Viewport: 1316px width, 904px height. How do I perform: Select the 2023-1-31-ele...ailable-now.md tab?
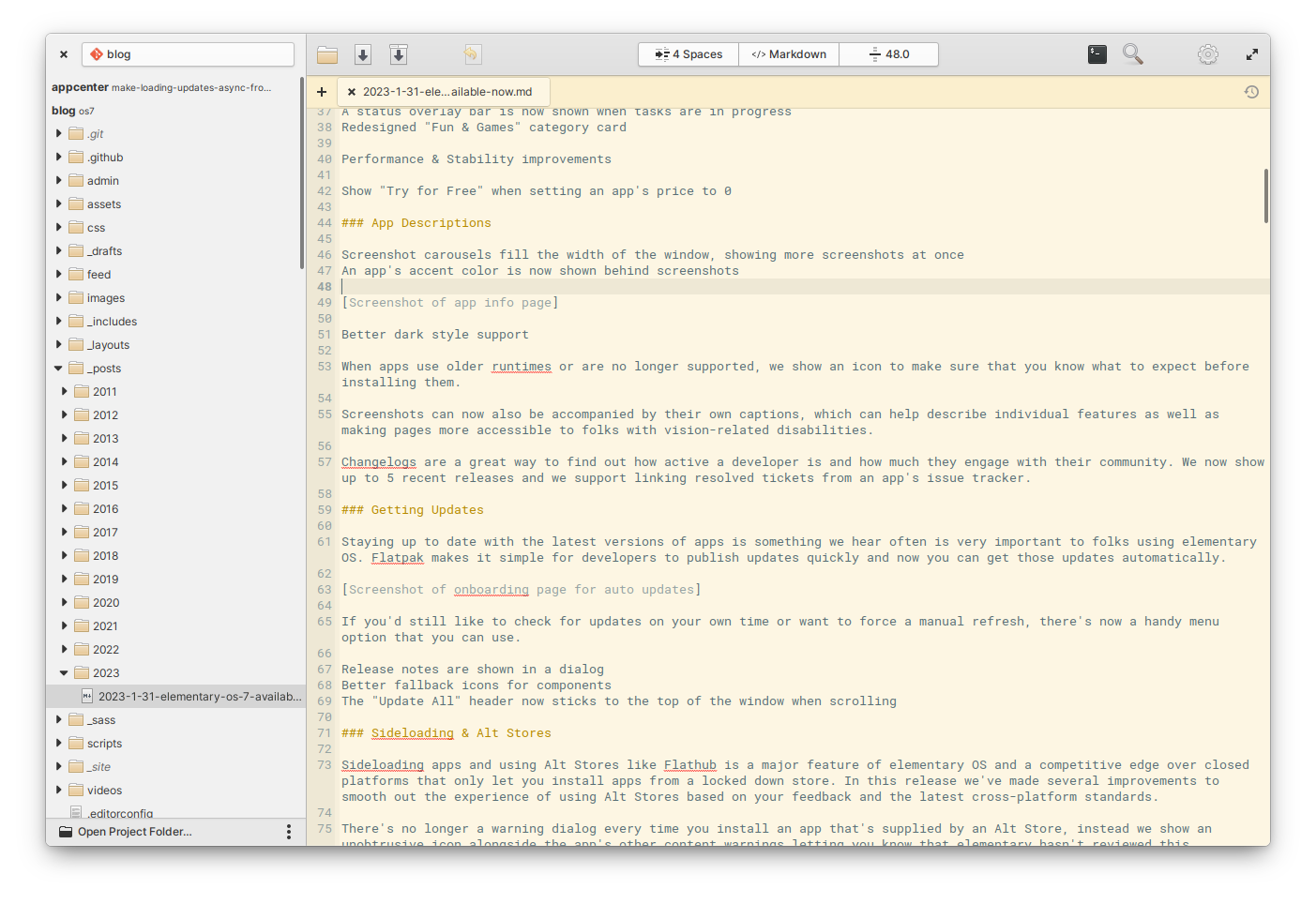(x=447, y=92)
